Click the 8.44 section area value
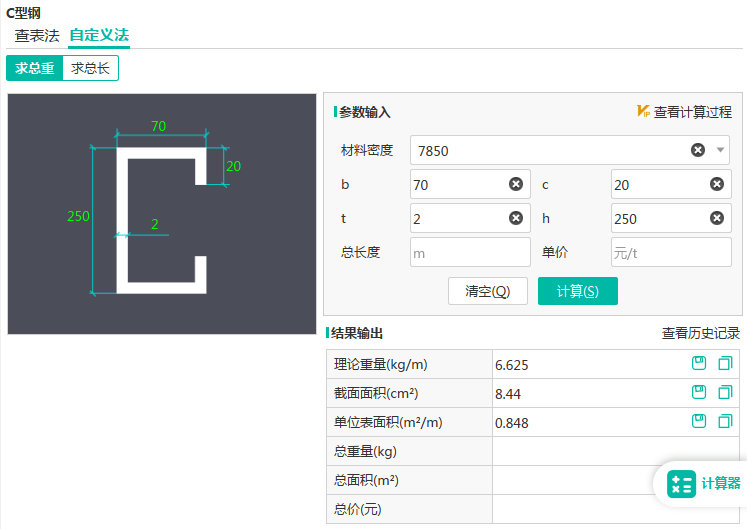Image resolution: width=747 pixels, height=529 pixels. (508, 394)
